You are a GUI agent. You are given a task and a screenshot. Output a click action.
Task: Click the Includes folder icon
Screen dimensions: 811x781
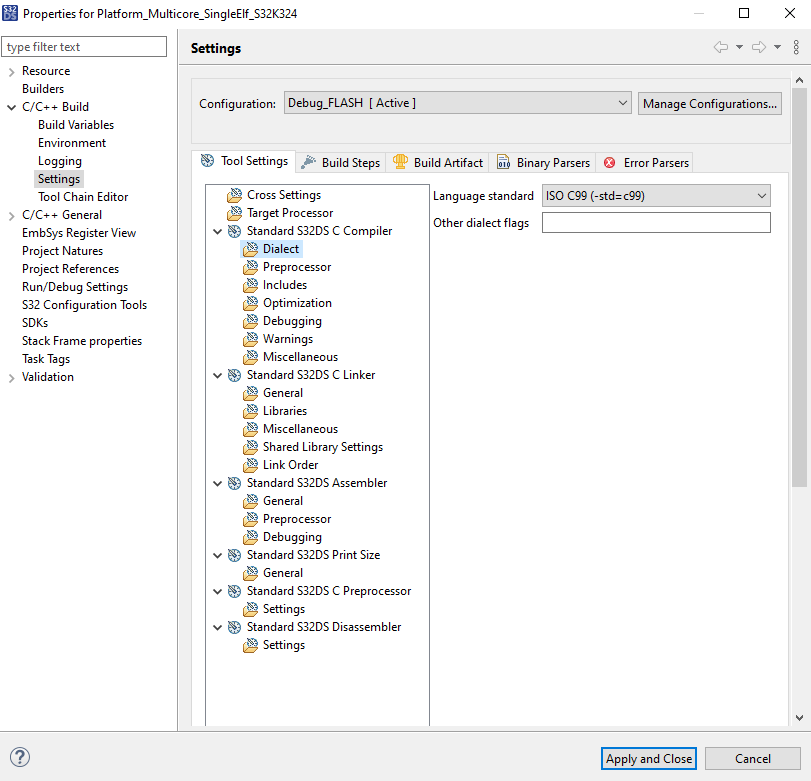coord(250,285)
